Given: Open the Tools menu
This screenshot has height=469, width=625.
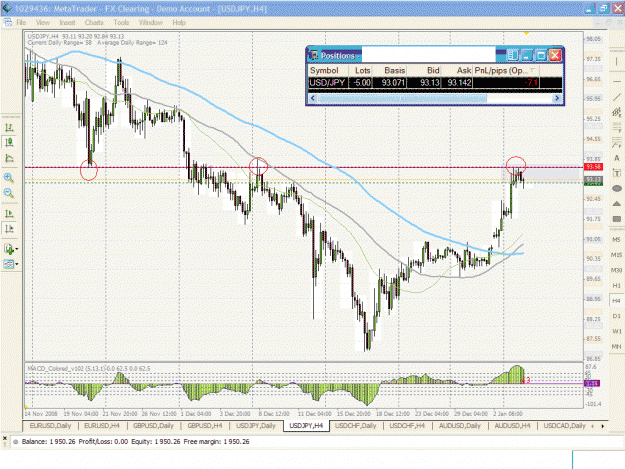Looking at the screenshot, I should (121, 22).
